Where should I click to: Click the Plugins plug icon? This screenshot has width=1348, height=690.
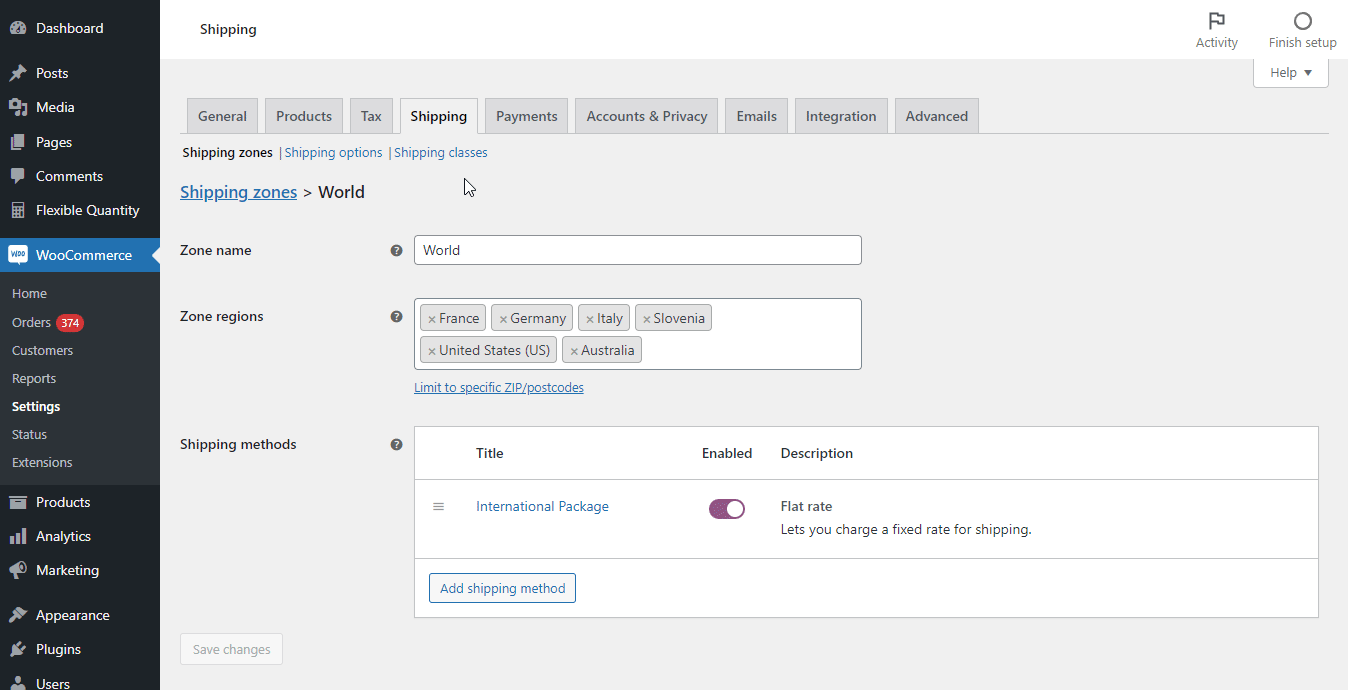(x=18, y=649)
